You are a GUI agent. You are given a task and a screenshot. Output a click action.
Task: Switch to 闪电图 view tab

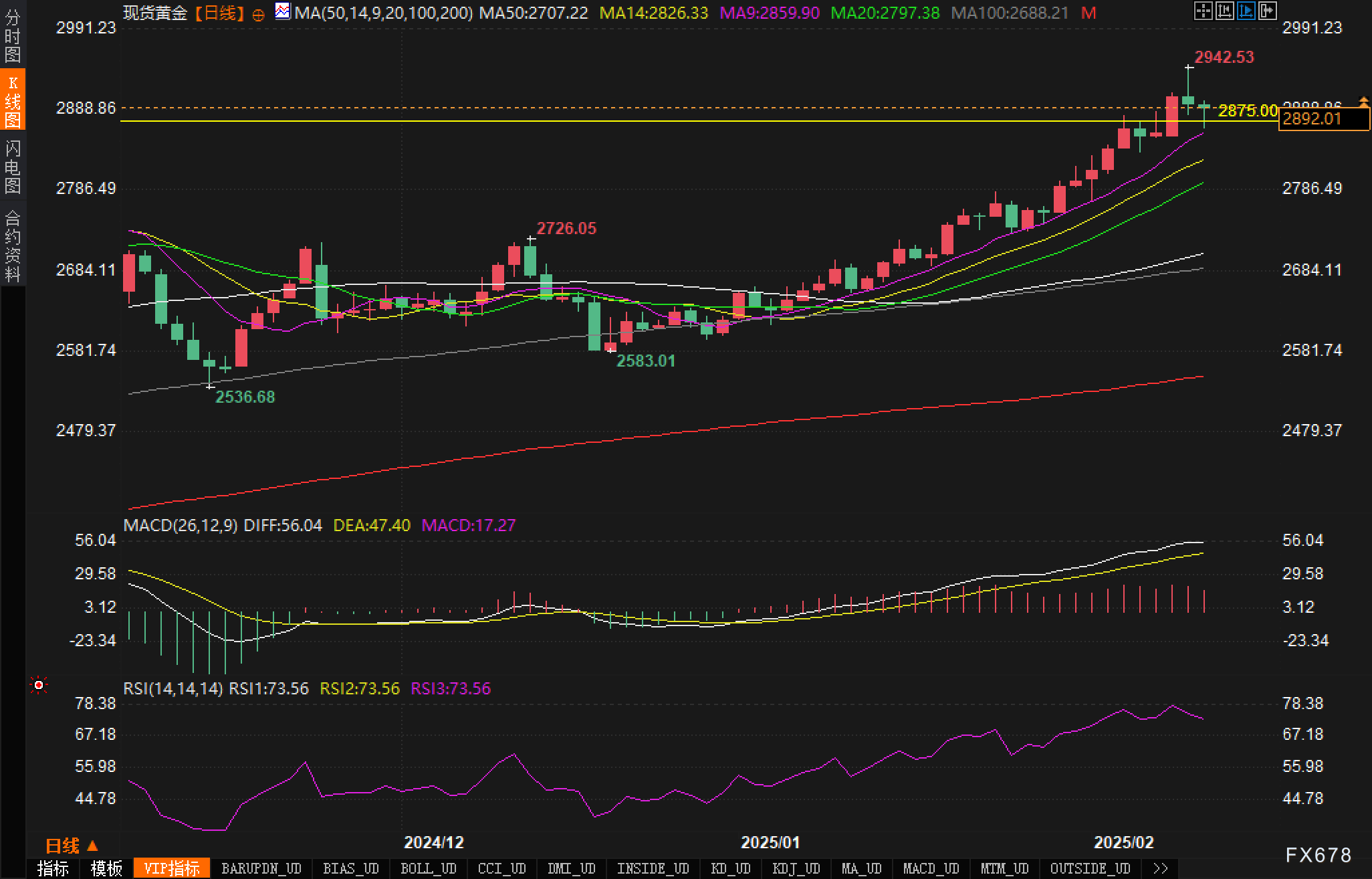tap(13, 167)
